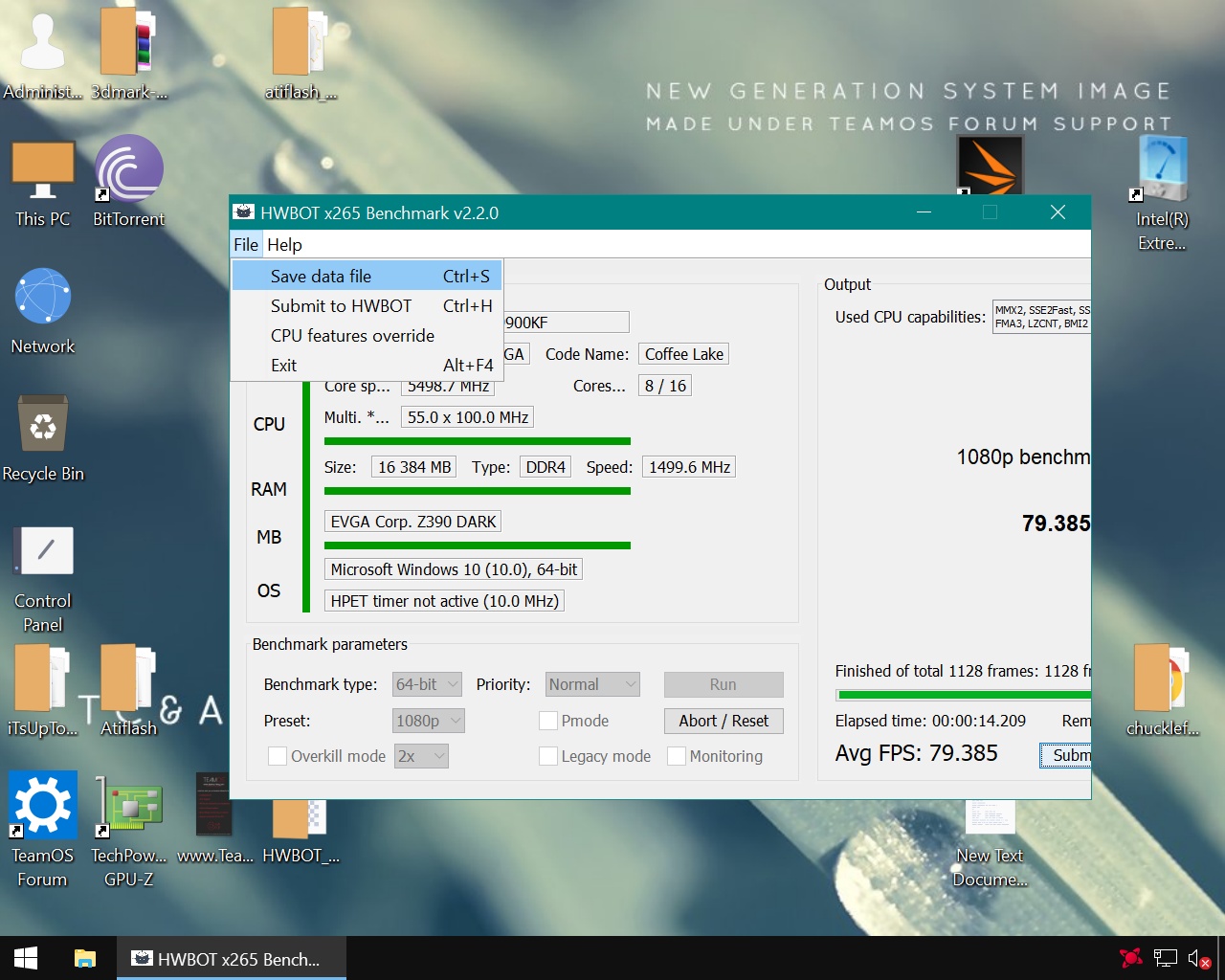Open This PC desktop icon
Screen dimensions: 1225x980
42,182
